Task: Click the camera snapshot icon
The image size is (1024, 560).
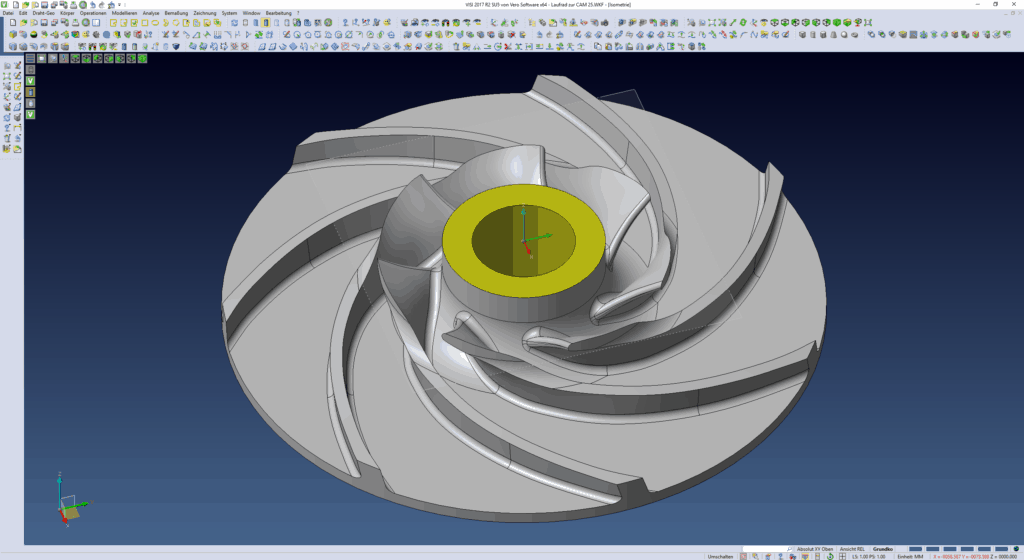Action: tap(605, 23)
